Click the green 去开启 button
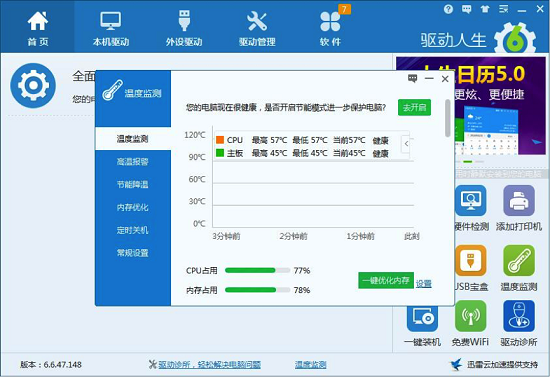The image size is (550, 377). coord(414,107)
